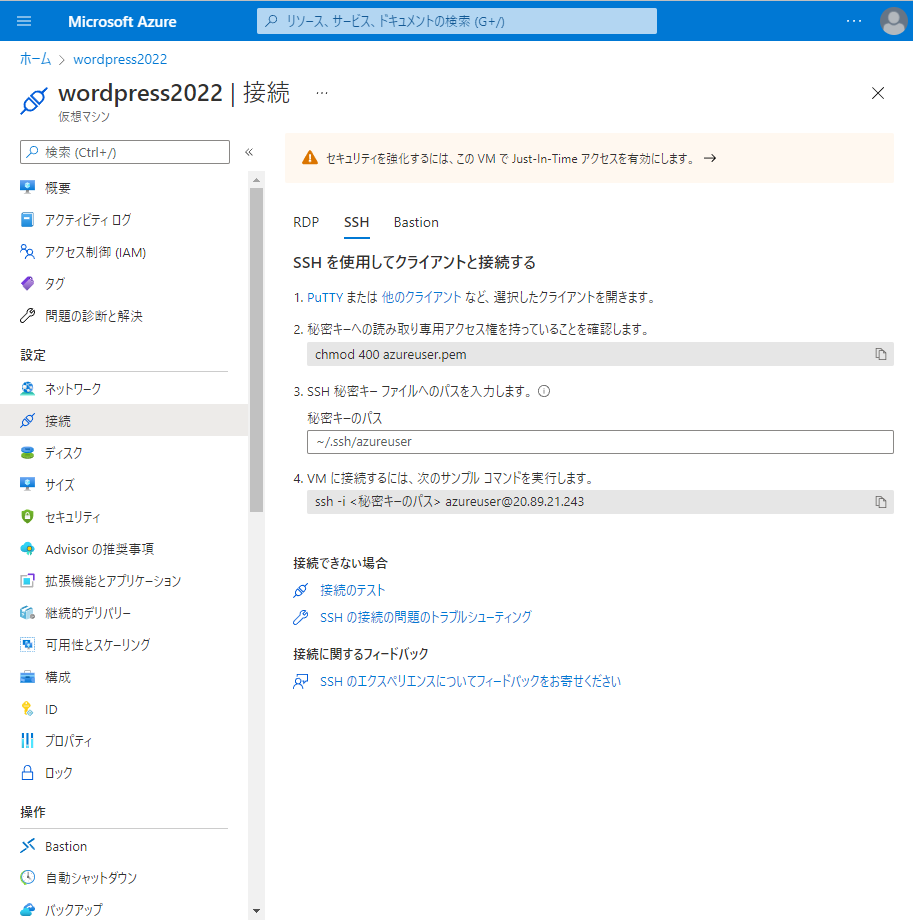This screenshot has height=920, width=913.
Task: Click the 自動シャットダウン clock icon
Action: click(27, 878)
